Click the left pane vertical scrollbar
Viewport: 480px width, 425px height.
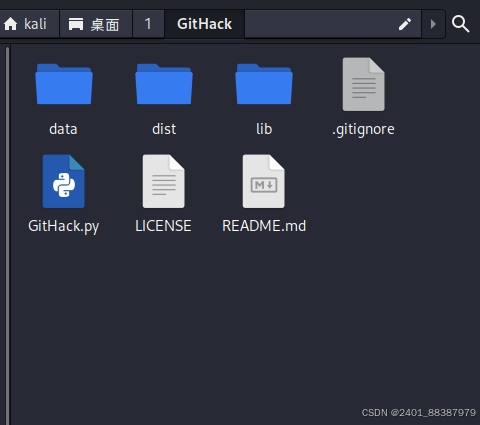click(x=7, y=235)
